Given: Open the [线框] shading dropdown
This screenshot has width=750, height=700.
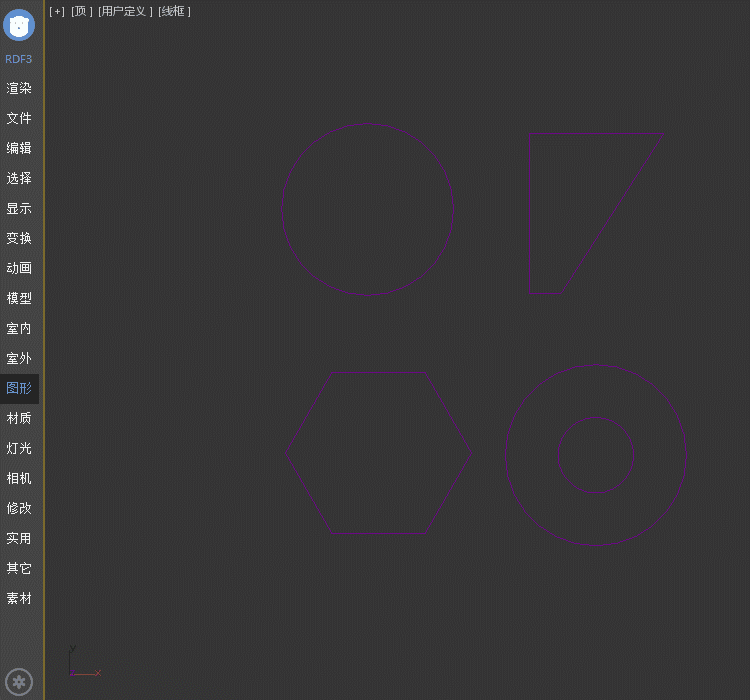Looking at the screenshot, I should (174, 11).
